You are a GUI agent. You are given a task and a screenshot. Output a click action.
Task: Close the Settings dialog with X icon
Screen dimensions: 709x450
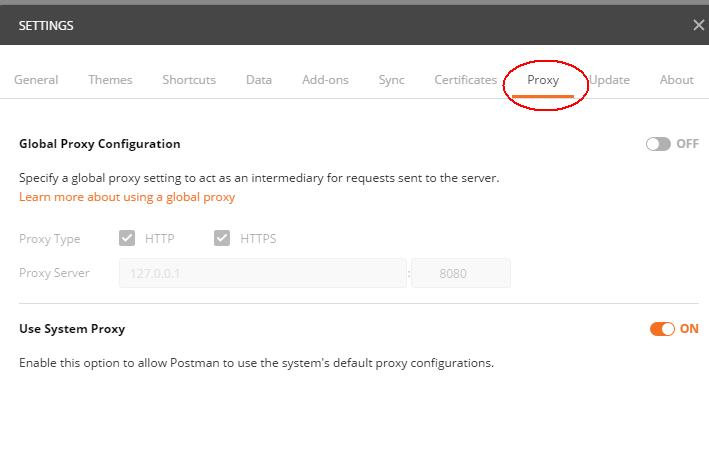[699, 25]
